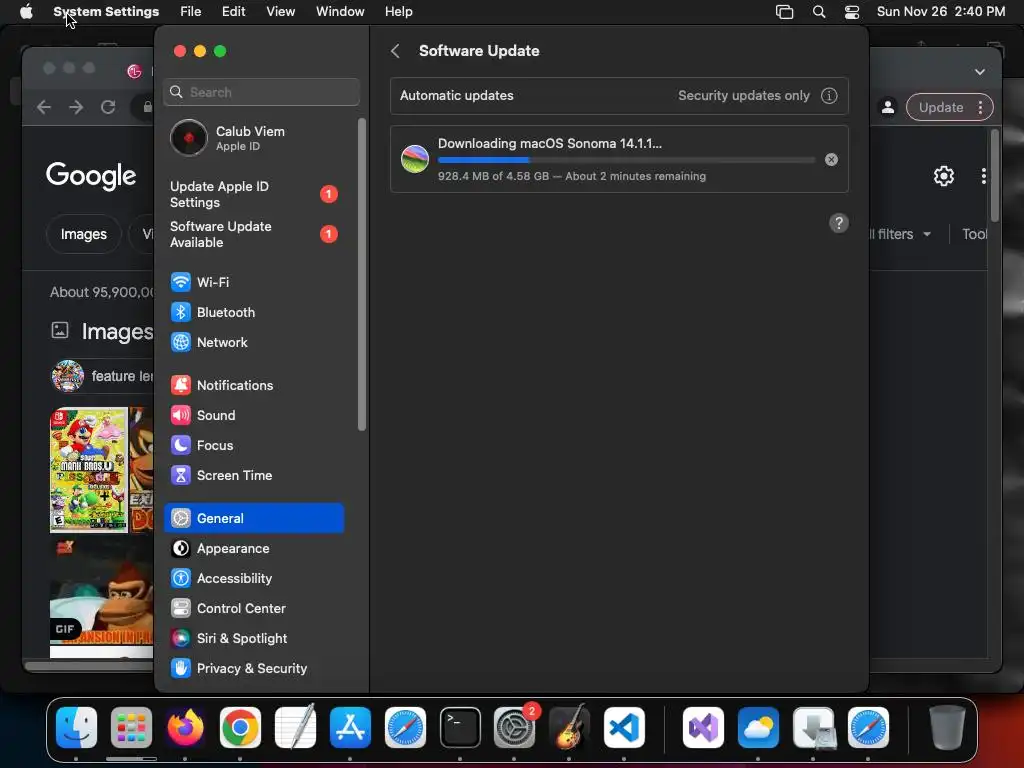Show info for Automatic updates
This screenshot has width=1024, height=768.
(829, 96)
